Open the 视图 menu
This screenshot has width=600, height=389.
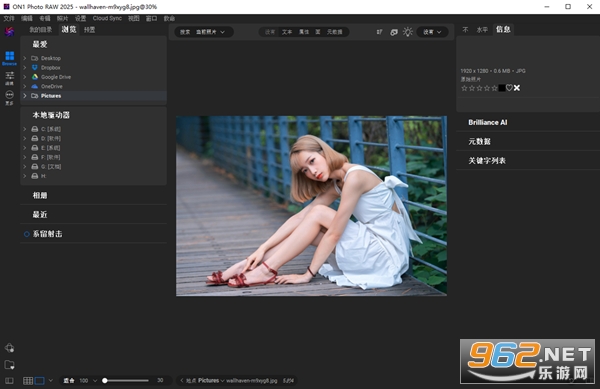point(134,18)
